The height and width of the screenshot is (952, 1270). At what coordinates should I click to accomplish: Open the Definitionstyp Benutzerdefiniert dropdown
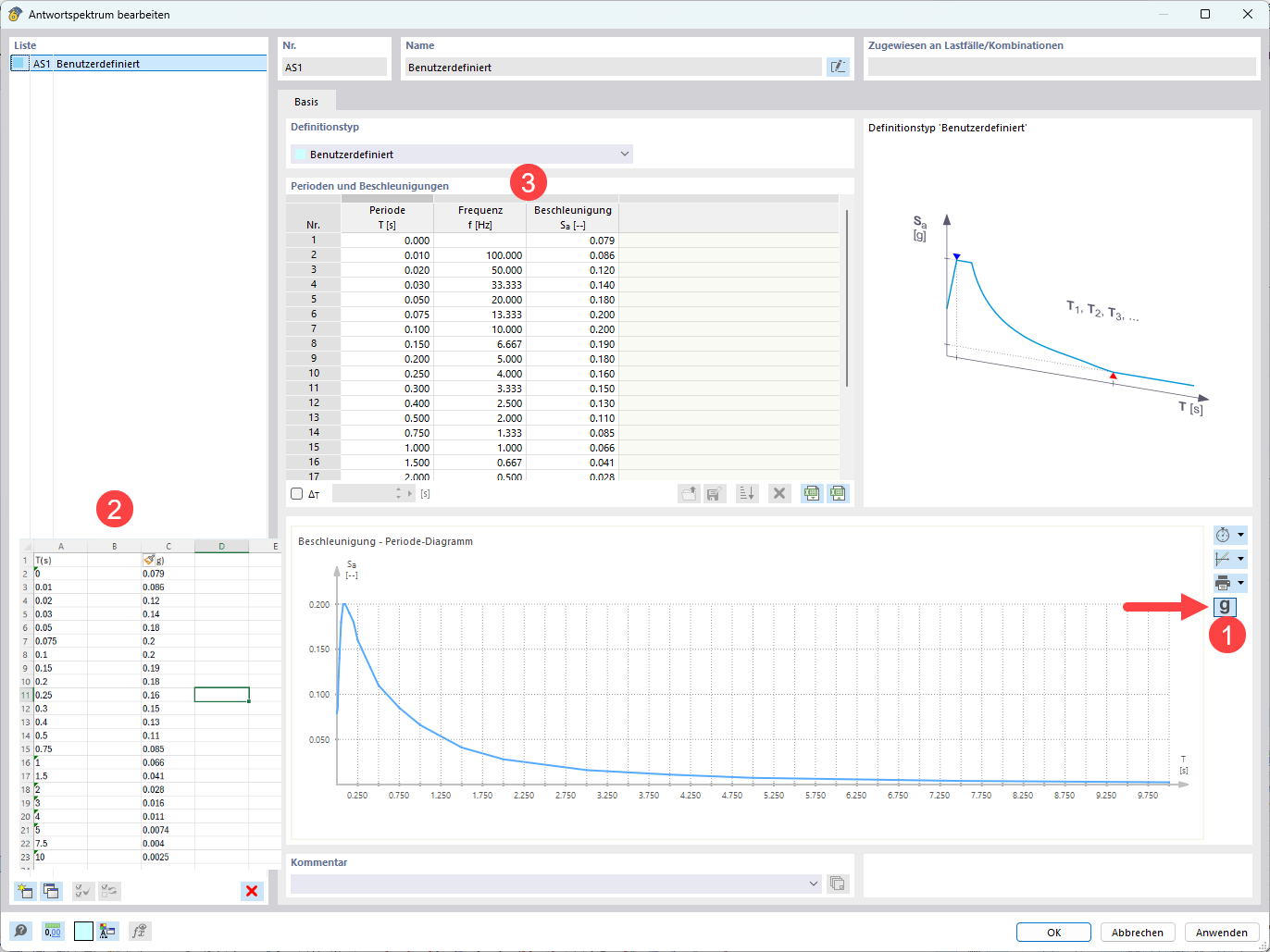coord(462,155)
